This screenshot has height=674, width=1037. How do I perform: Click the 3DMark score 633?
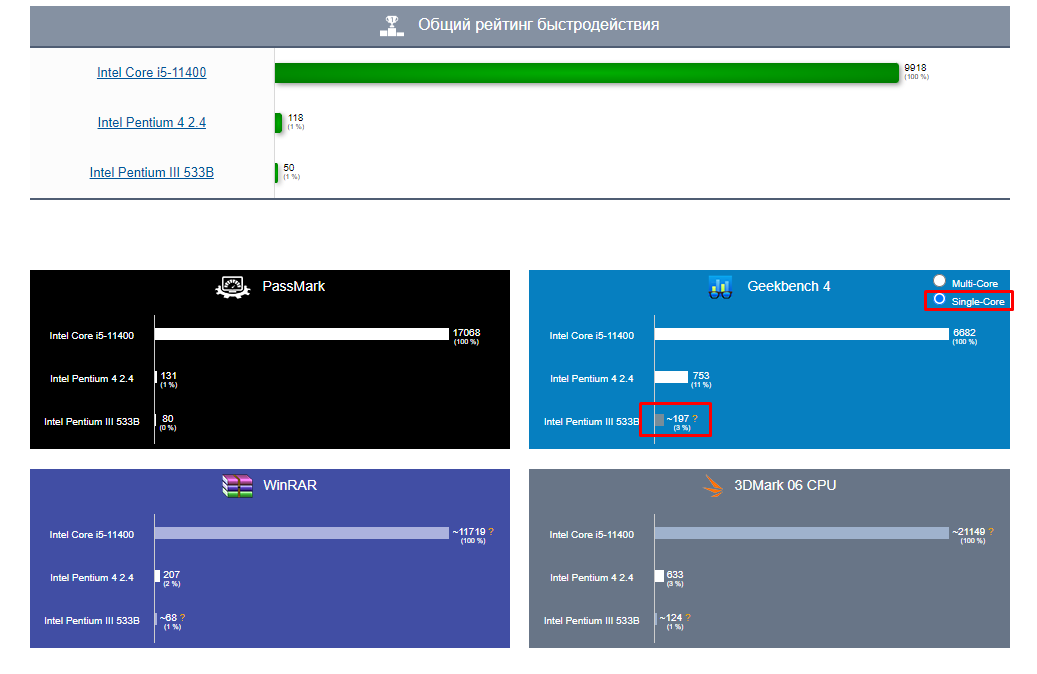coord(675,575)
